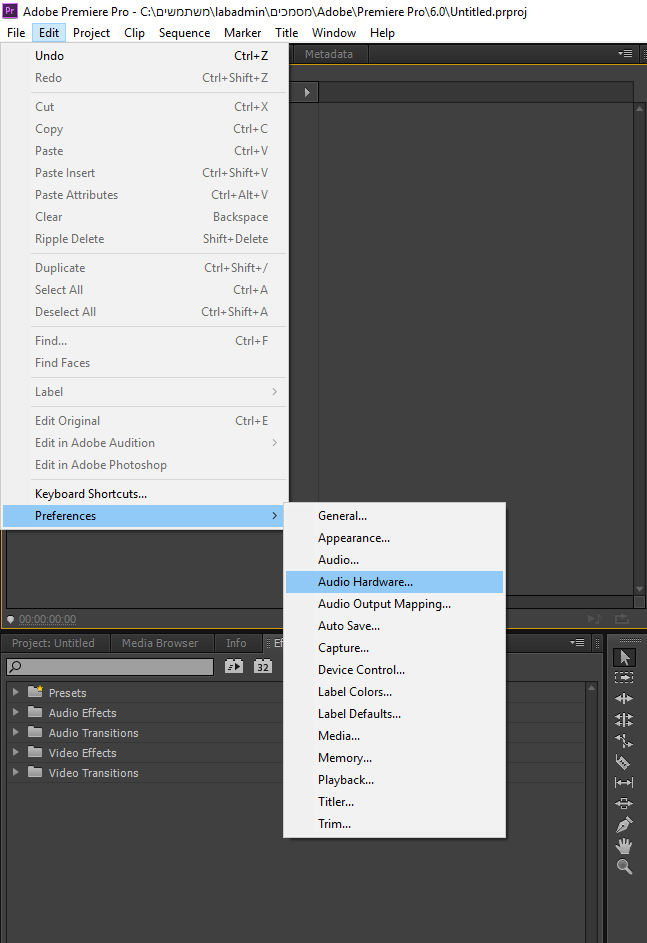647x943 pixels.
Task: Open the Label submenu arrow
Action: click(x=274, y=392)
